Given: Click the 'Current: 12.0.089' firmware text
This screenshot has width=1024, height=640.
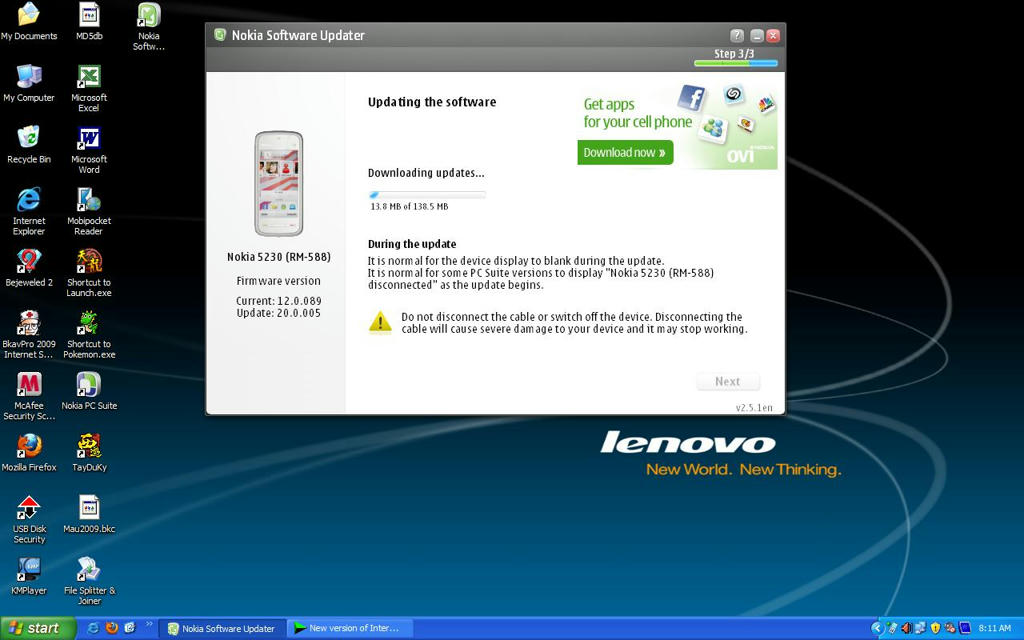Looking at the screenshot, I should coord(279,301).
